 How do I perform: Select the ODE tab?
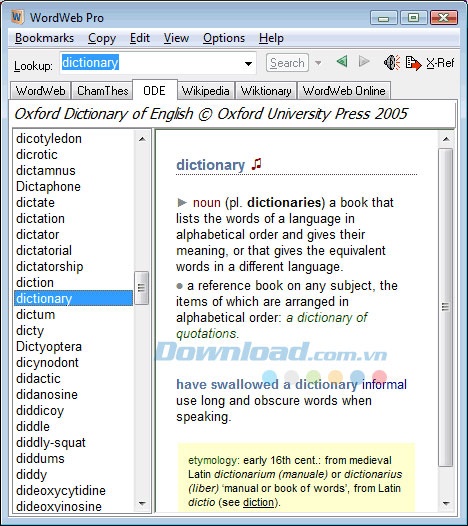click(x=154, y=90)
